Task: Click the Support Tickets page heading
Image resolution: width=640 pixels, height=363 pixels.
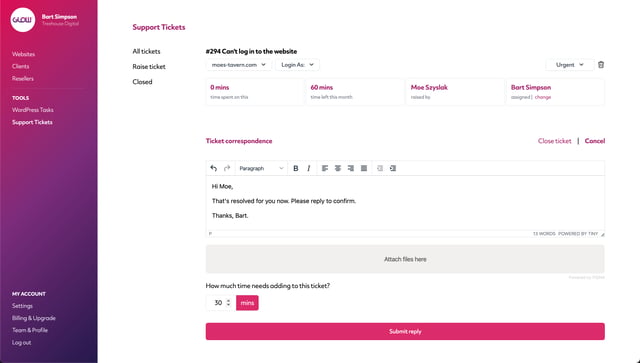Action: pos(159,27)
